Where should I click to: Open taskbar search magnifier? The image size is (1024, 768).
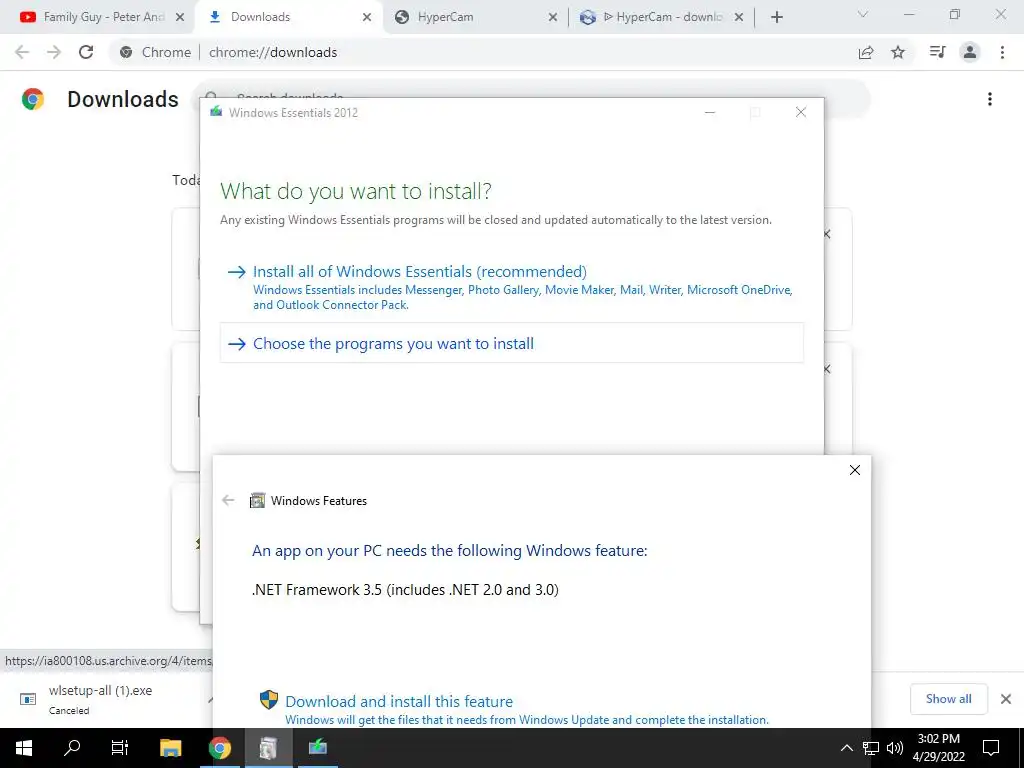(72, 748)
